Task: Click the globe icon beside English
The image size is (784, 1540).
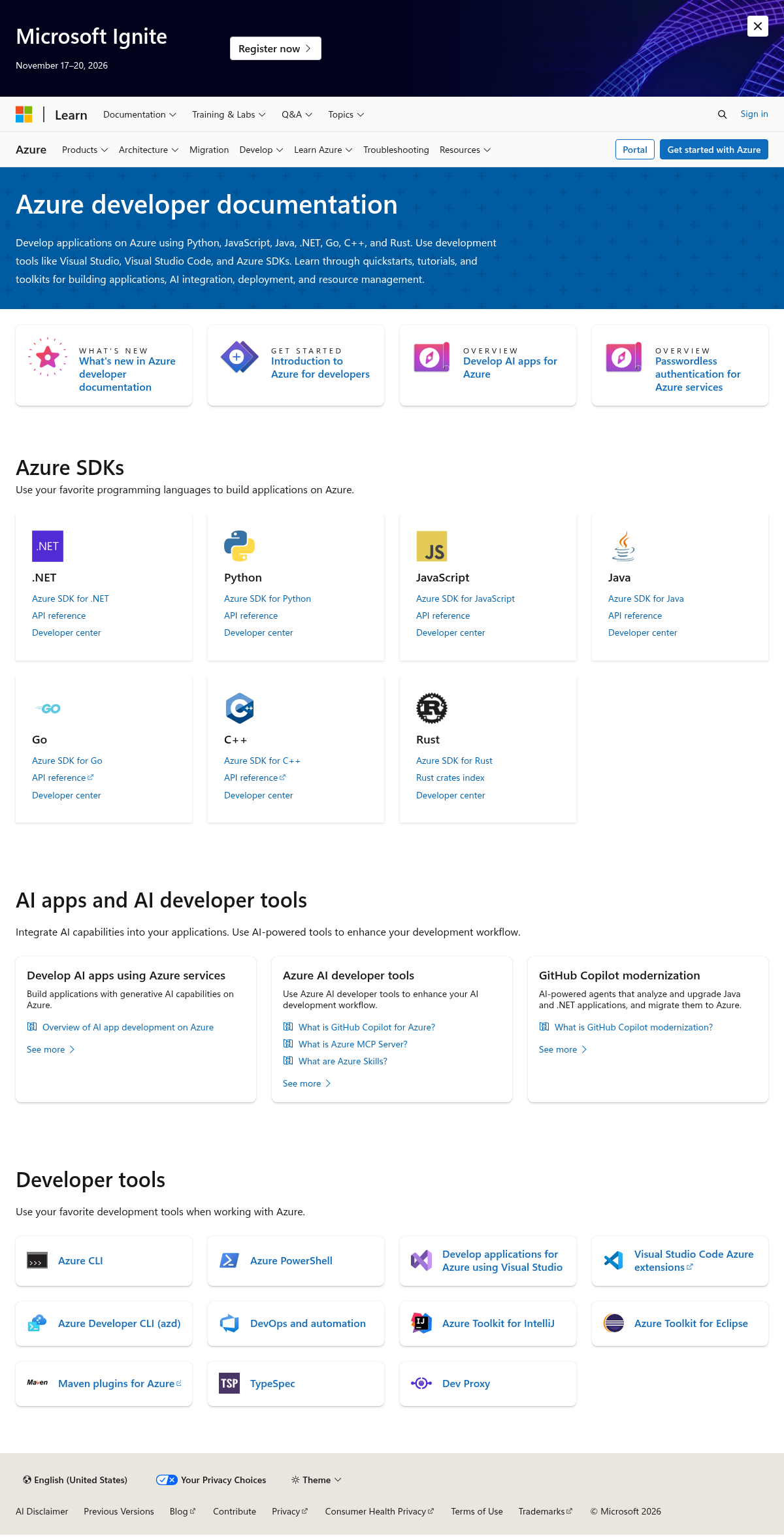Action: 27,1480
